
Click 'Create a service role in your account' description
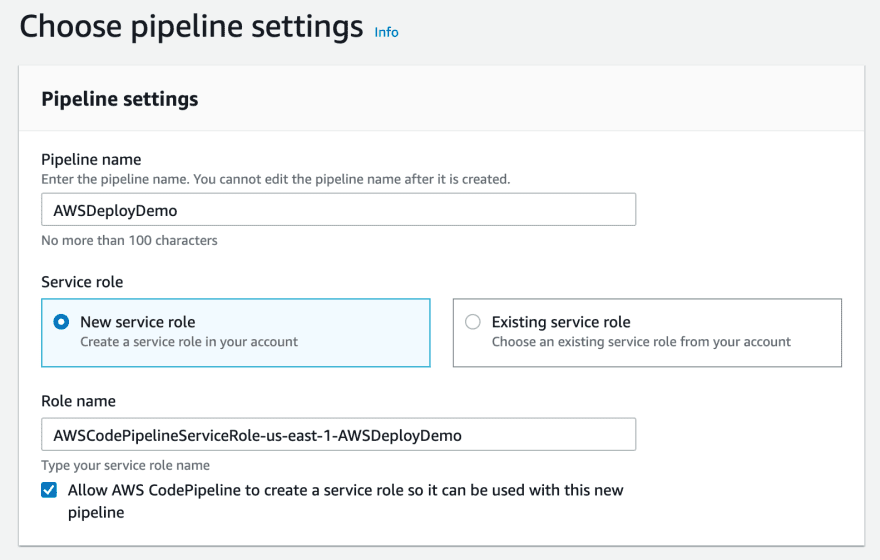[189, 342]
